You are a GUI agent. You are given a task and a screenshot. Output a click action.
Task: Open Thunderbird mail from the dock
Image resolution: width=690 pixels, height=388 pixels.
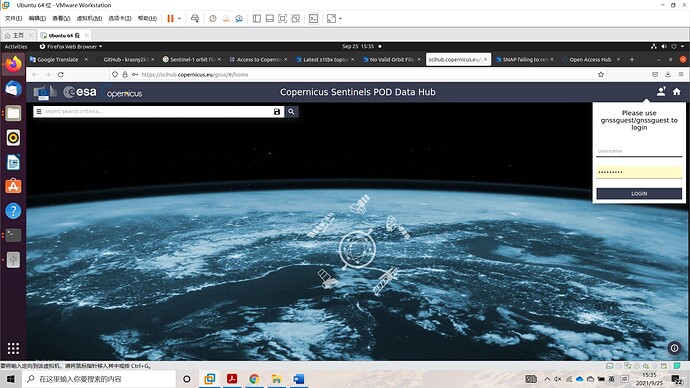click(x=13, y=89)
